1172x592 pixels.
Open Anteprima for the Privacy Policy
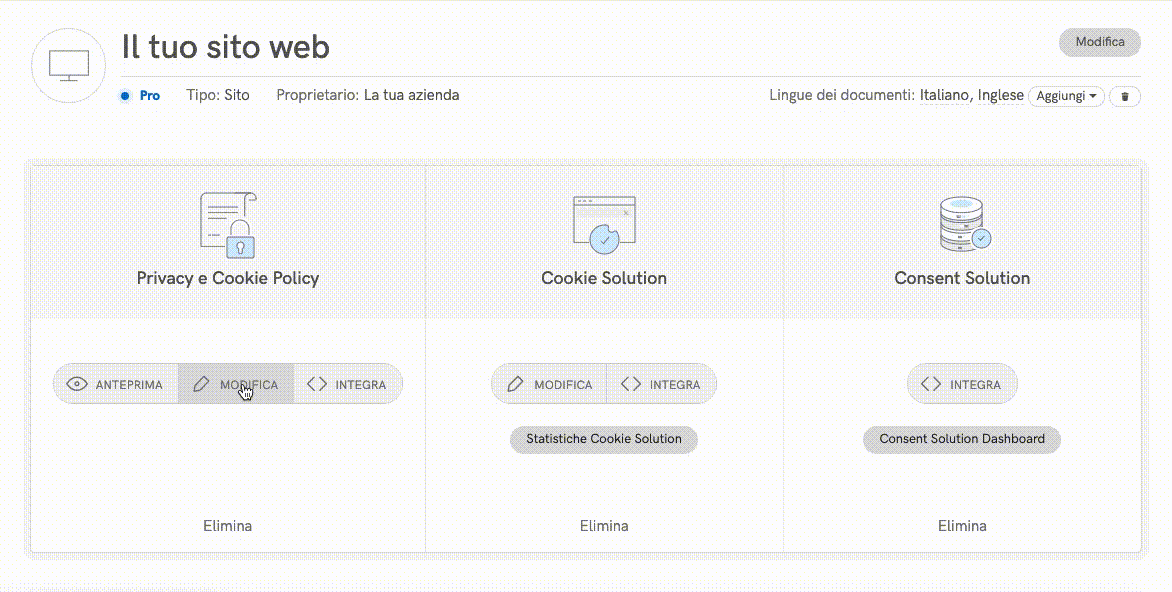(115, 384)
